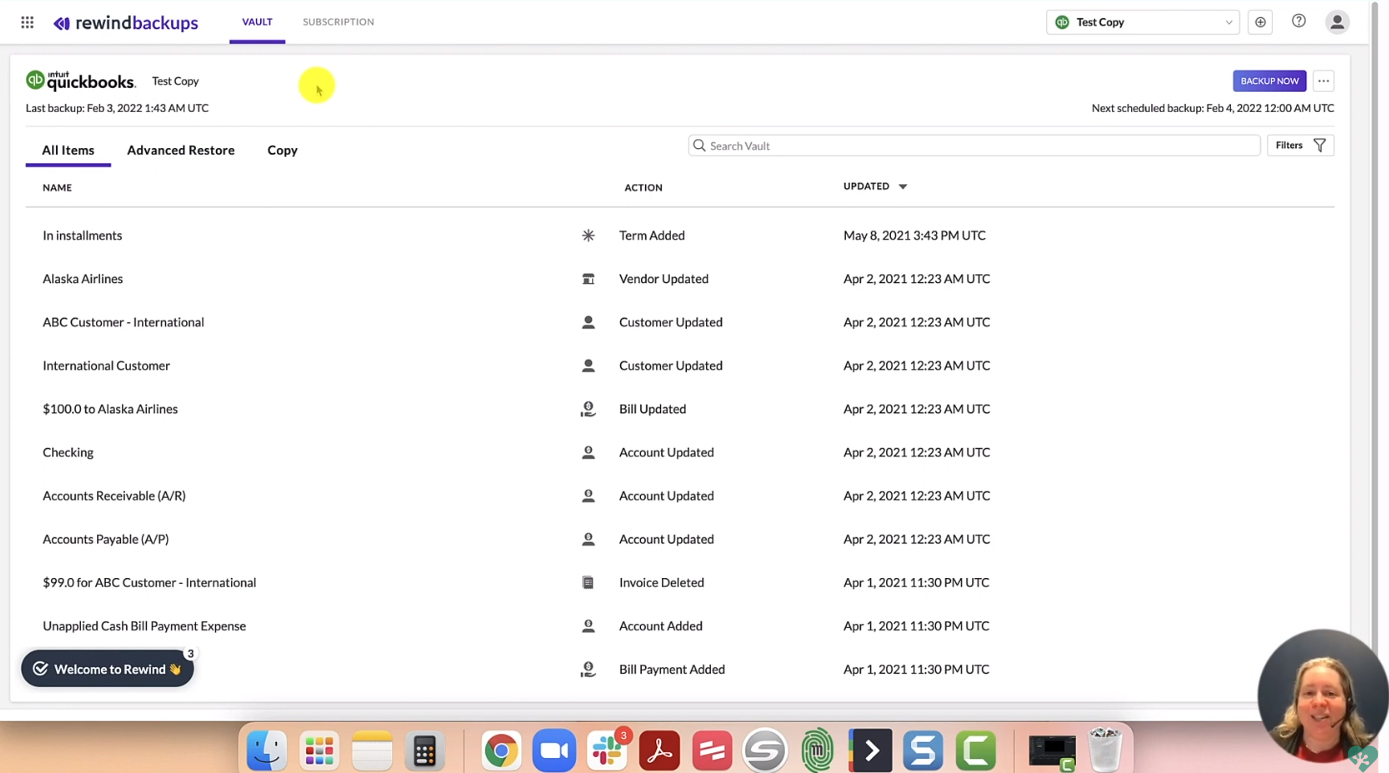The width and height of the screenshot is (1389, 773).
Task: Open $100.0 to Alaska Airlines bill
Action: click(110, 409)
